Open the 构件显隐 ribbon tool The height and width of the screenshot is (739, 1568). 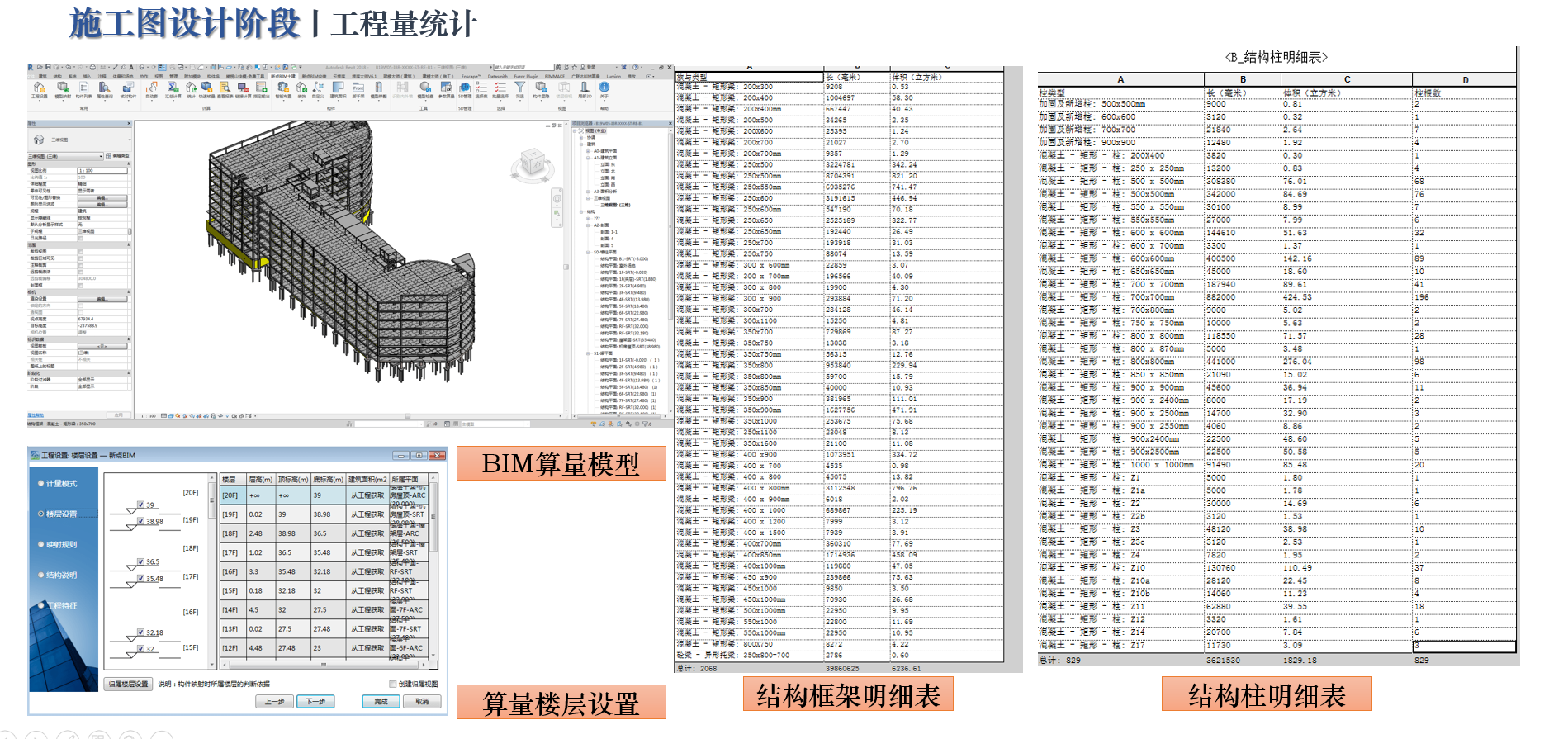[x=541, y=90]
